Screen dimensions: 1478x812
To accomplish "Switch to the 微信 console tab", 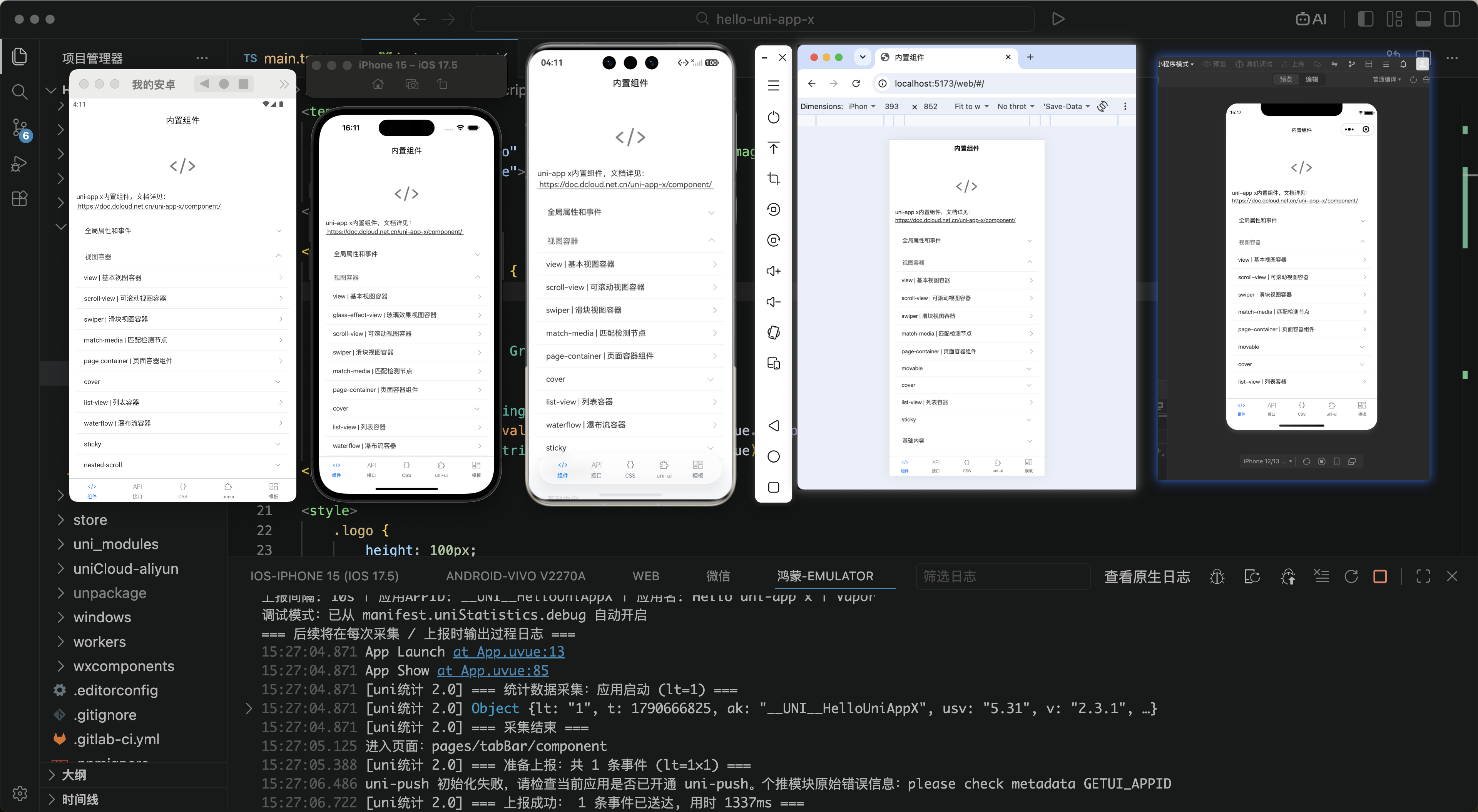I will click(x=718, y=576).
